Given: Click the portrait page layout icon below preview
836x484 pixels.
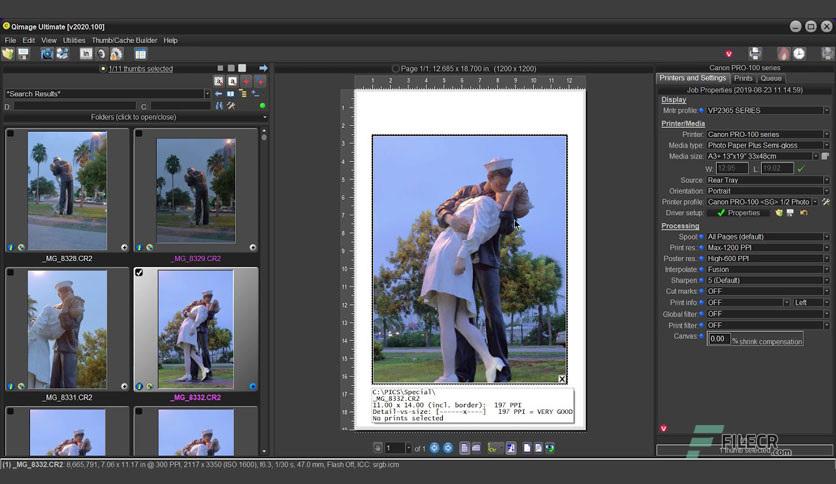Looking at the screenshot, I should point(464,448).
